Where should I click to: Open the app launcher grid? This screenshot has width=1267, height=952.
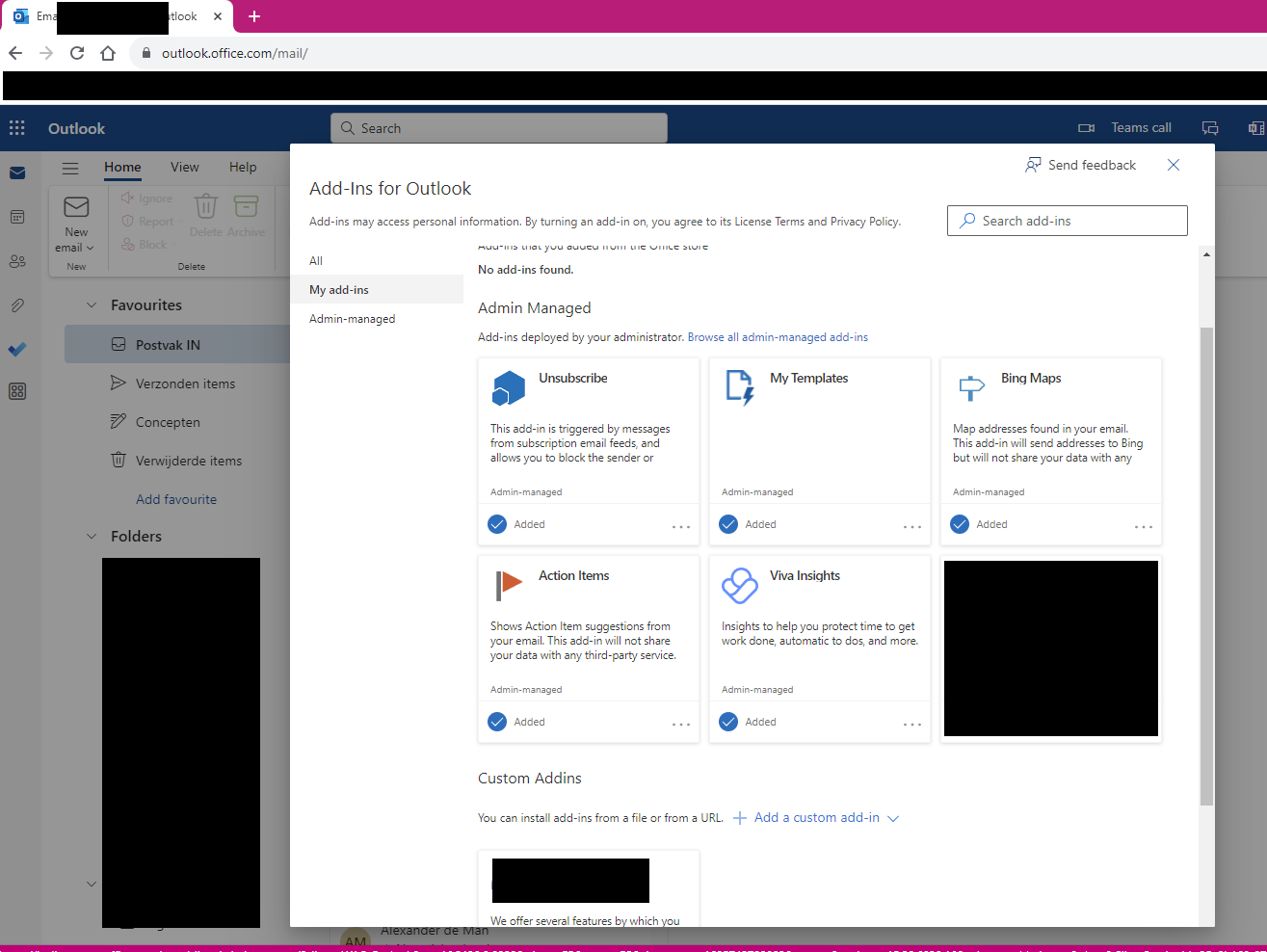coord(16,127)
